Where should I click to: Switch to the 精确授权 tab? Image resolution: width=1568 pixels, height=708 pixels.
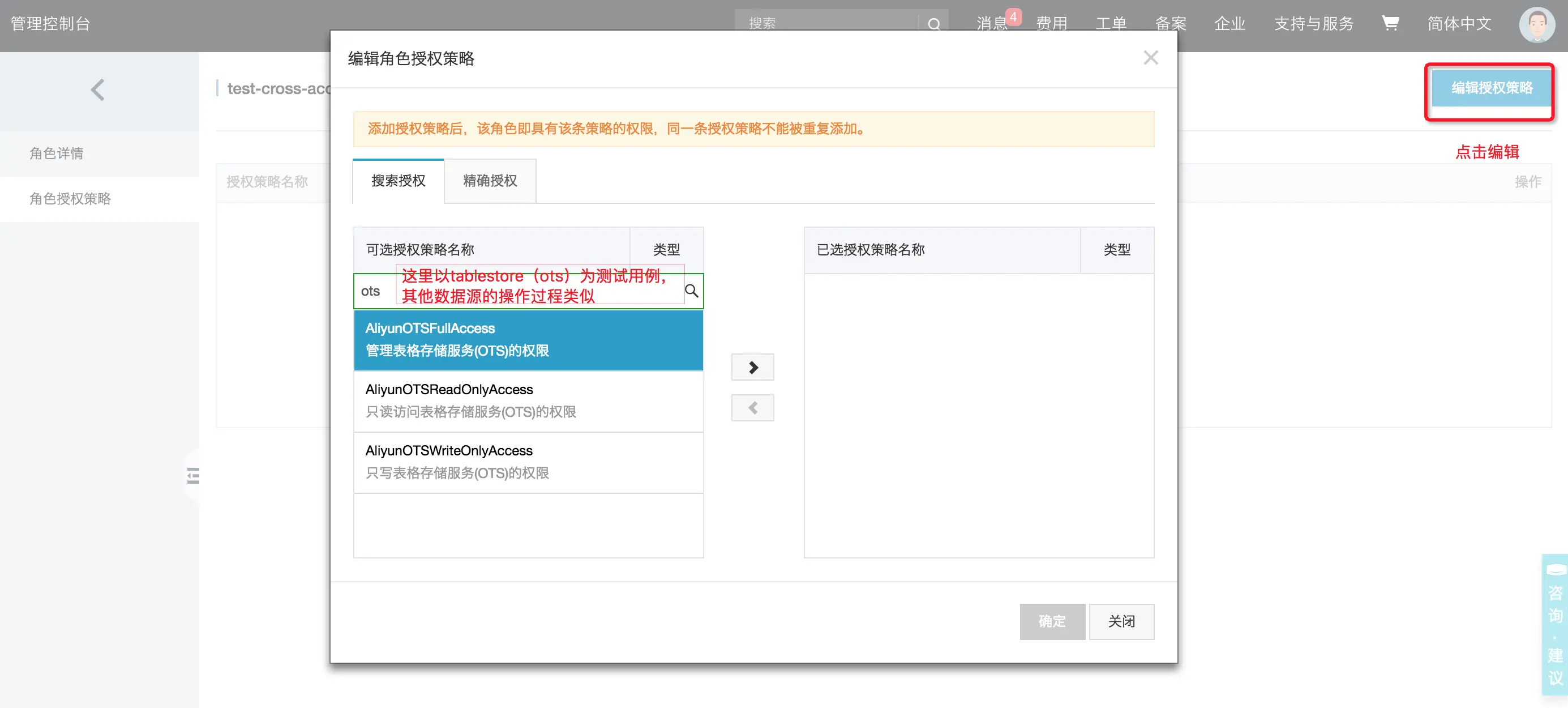(x=490, y=181)
